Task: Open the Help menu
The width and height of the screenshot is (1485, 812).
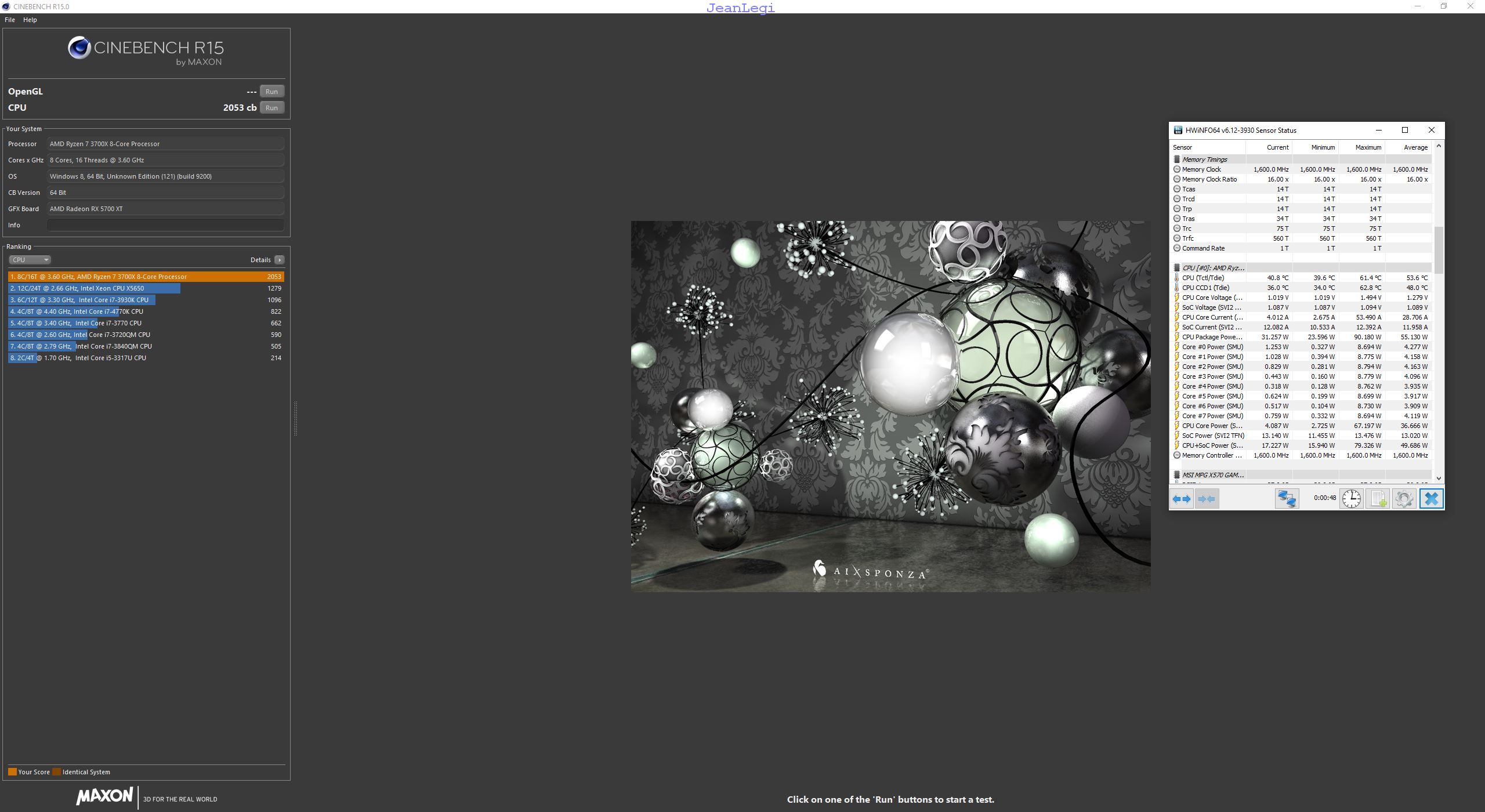Action: pyautogui.click(x=30, y=20)
